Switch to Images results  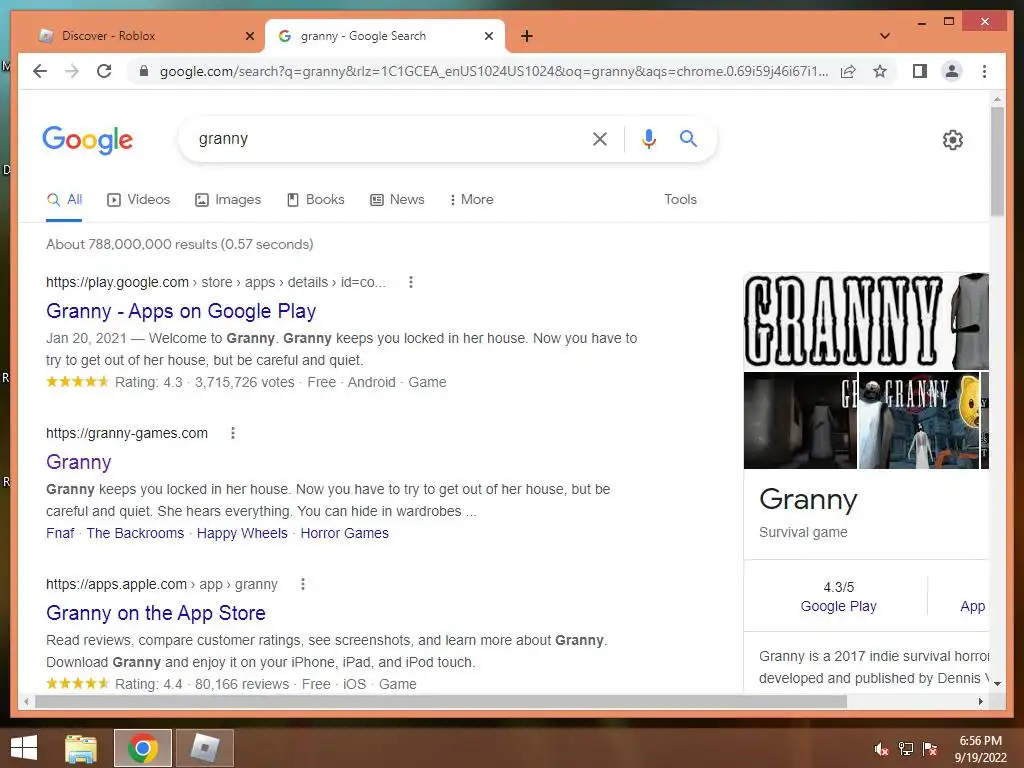228,200
